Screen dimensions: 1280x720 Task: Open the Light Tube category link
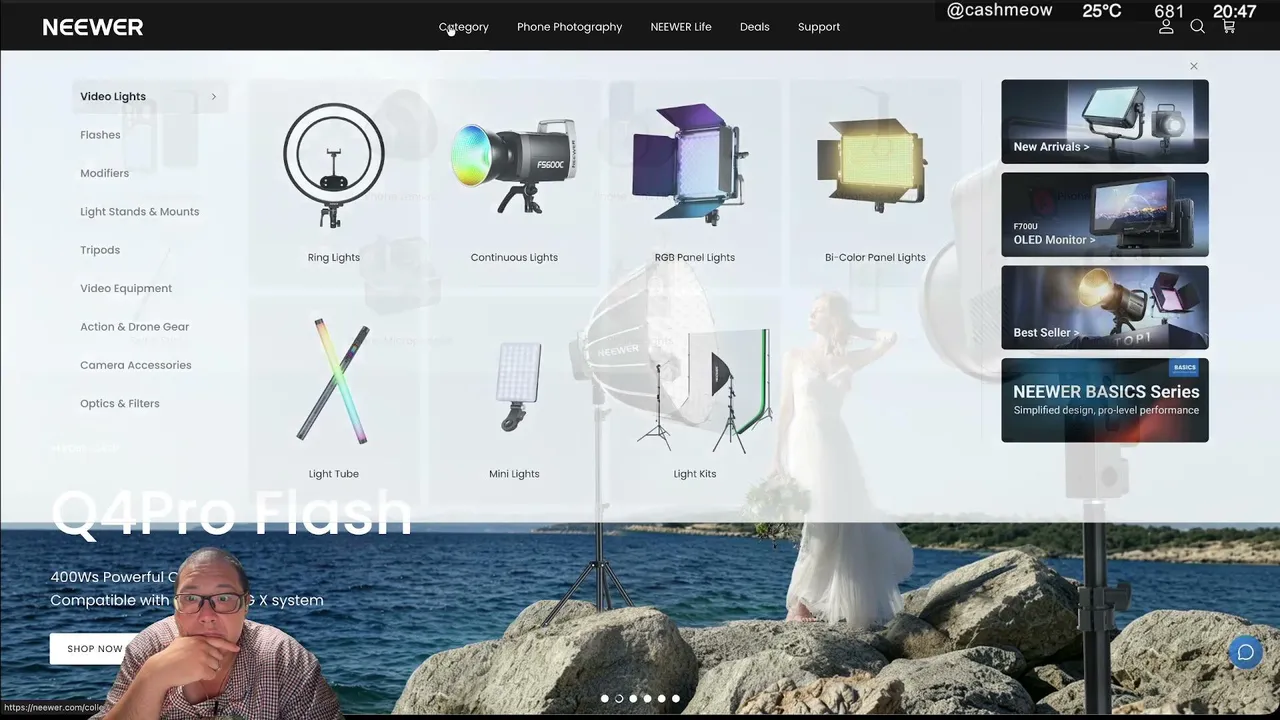[x=334, y=474]
